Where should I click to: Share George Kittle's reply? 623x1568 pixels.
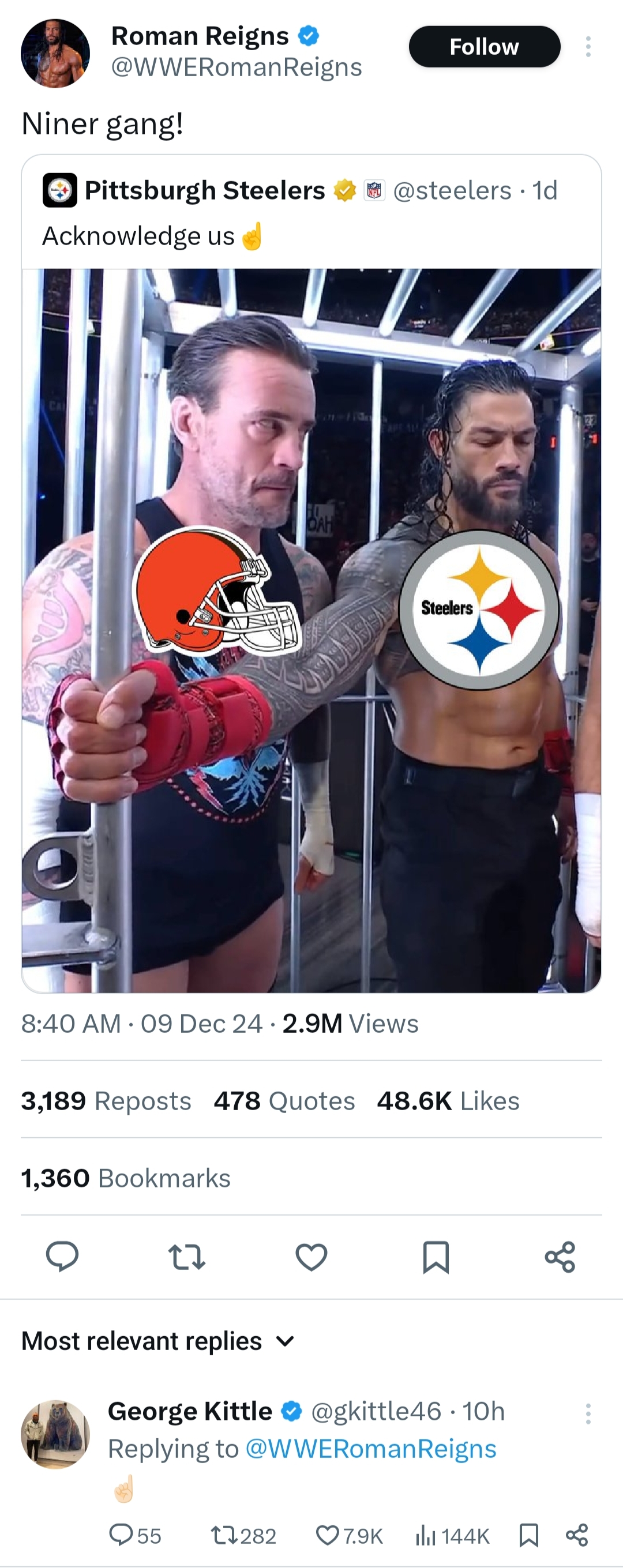pyautogui.click(x=577, y=1536)
